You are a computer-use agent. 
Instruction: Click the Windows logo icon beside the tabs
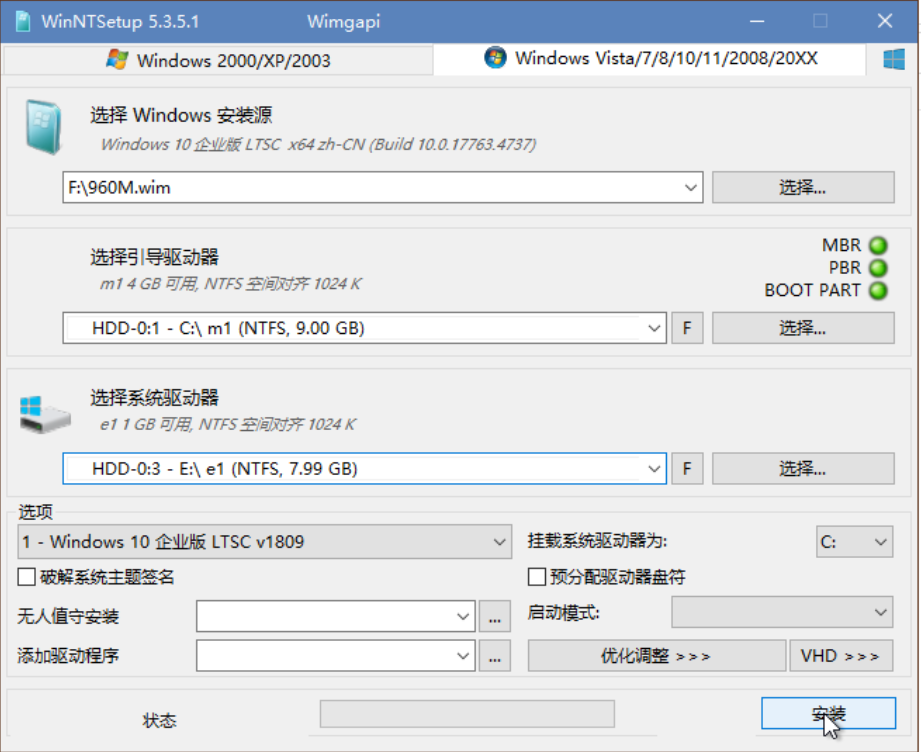coord(893,59)
